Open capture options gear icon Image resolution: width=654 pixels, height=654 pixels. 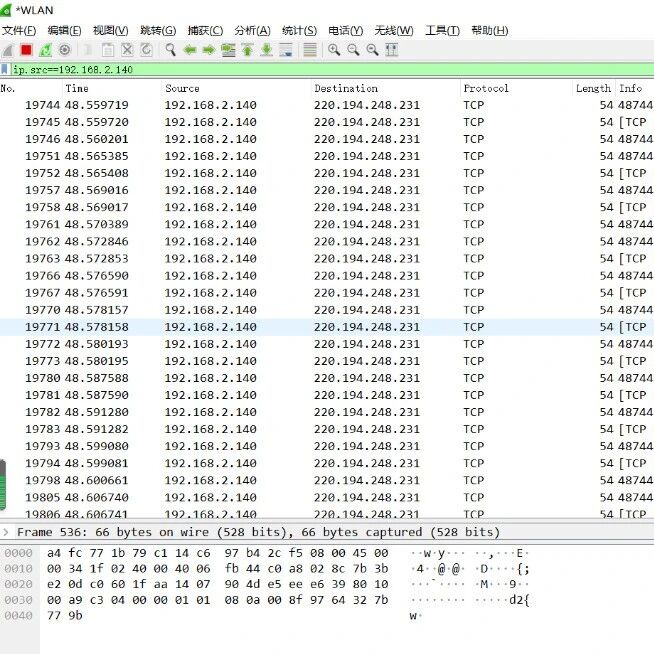(x=65, y=50)
